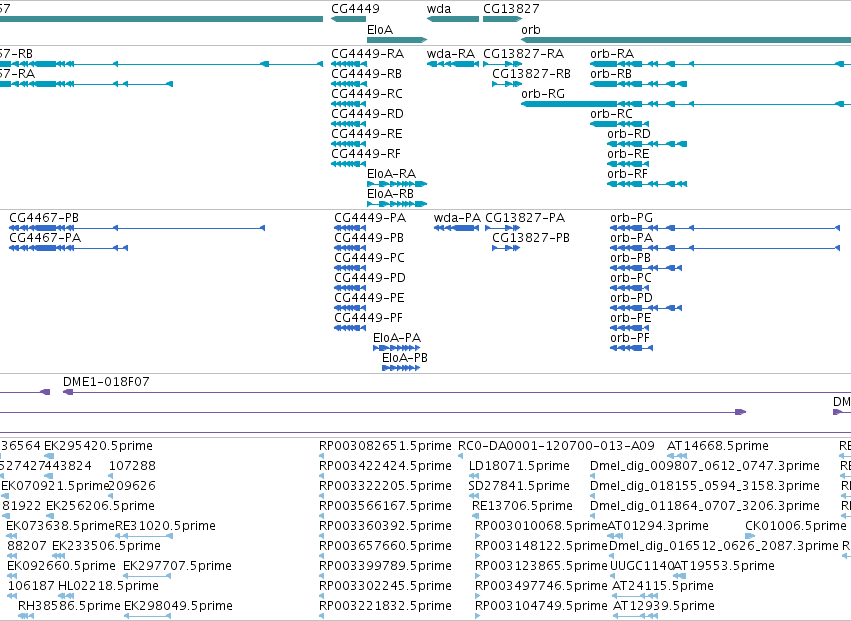Click the orb gene label

(531, 30)
